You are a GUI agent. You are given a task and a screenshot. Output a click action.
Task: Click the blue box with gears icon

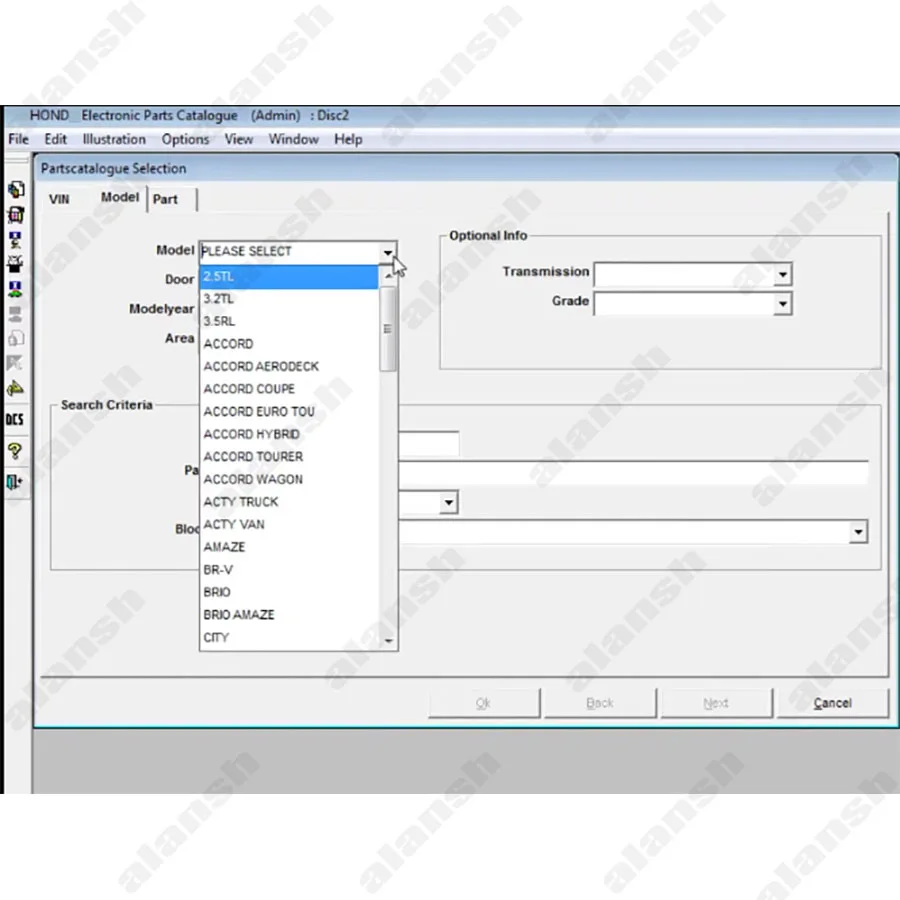point(15,239)
